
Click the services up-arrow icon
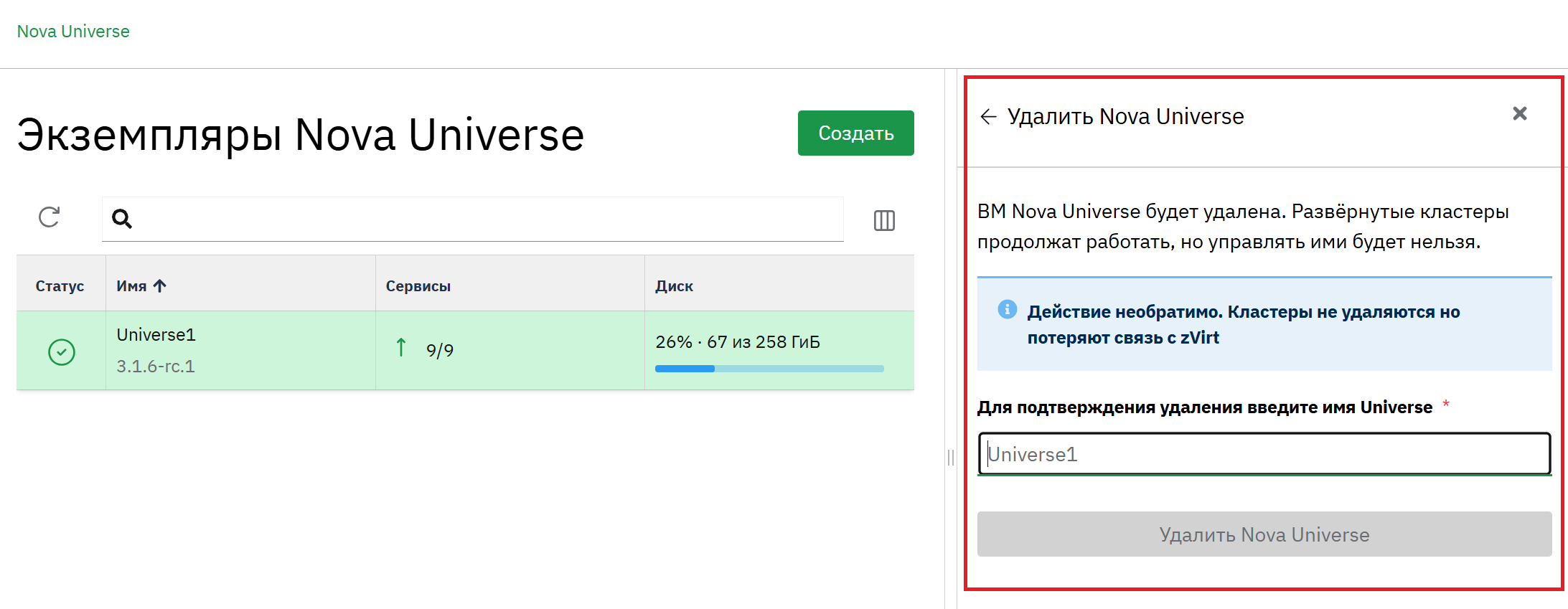[x=401, y=348]
